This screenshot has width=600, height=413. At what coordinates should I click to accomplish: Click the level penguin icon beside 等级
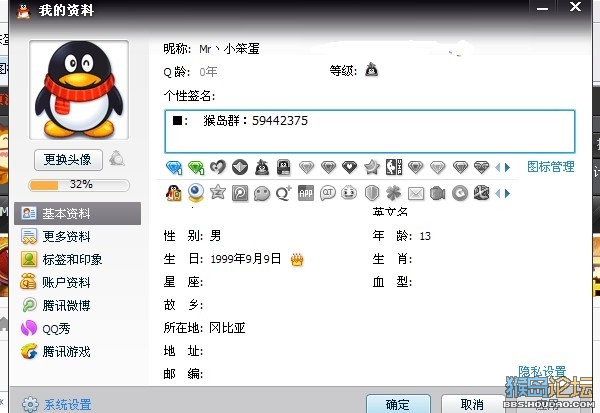coord(372,70)
